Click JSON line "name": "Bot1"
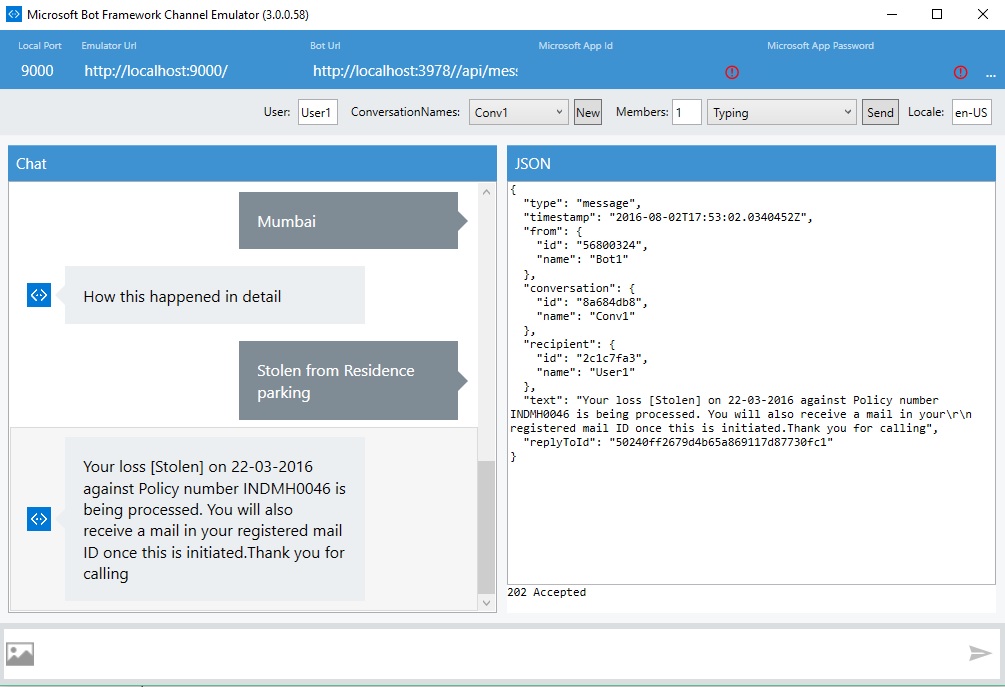 coord(582,260)
